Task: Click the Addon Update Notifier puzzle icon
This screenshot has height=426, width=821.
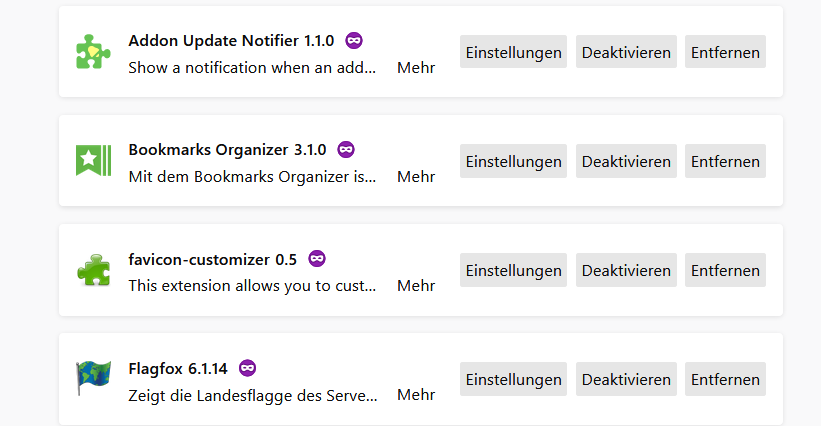Action: 94,52
